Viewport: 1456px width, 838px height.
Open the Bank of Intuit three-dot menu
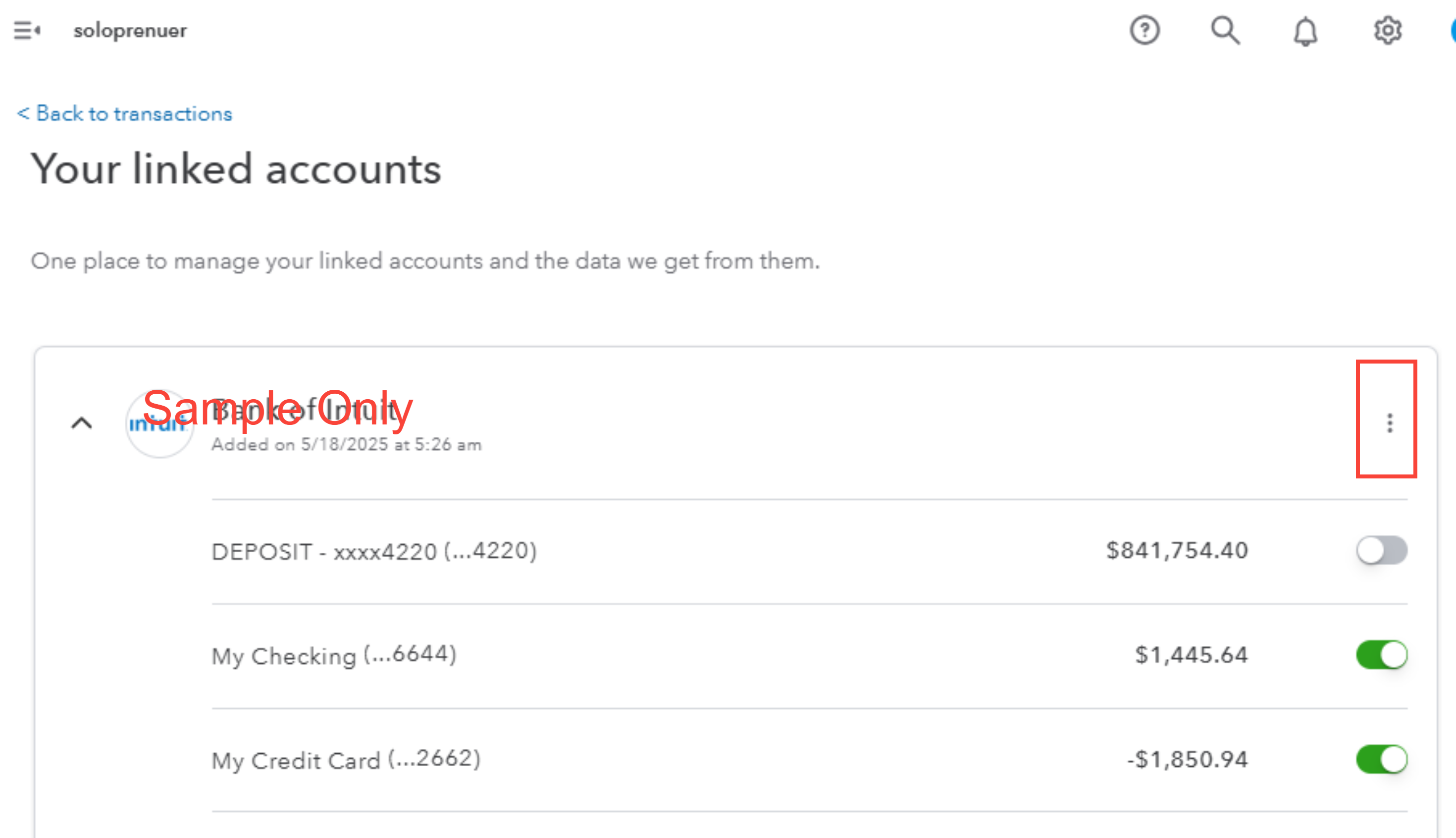[x=1389, y=423]
